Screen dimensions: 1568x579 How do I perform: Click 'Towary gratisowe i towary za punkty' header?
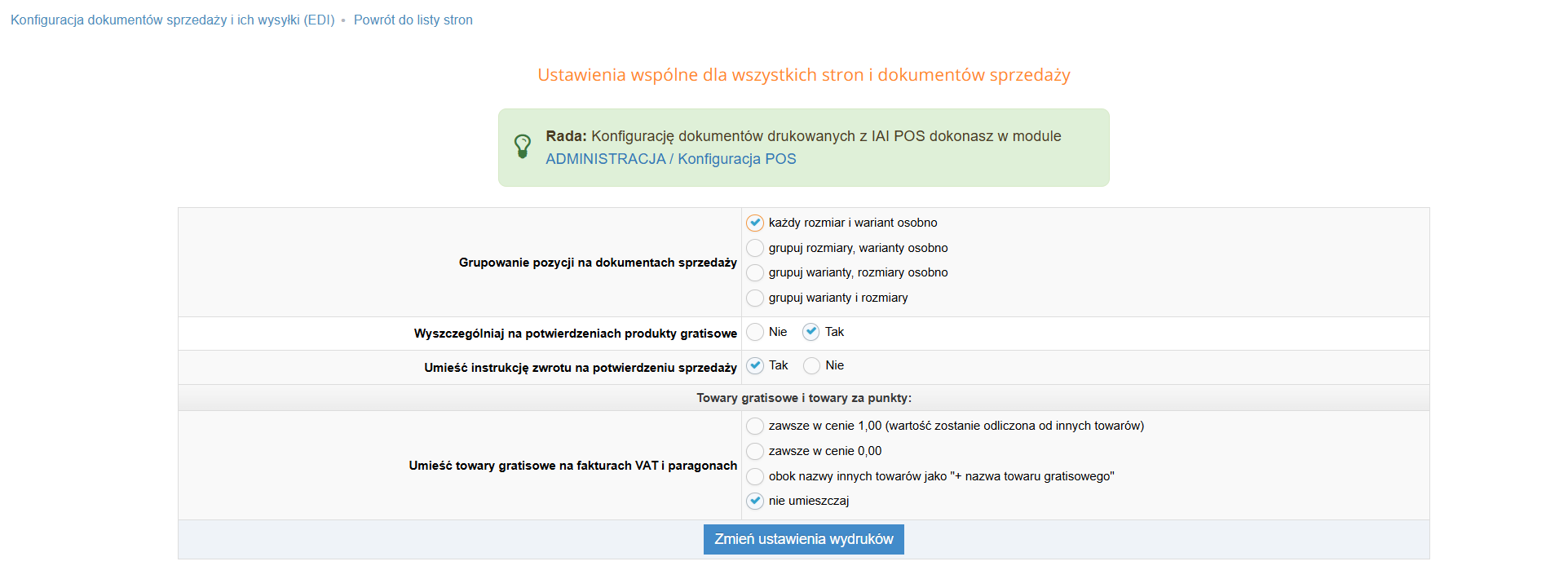tap(804, 398)
